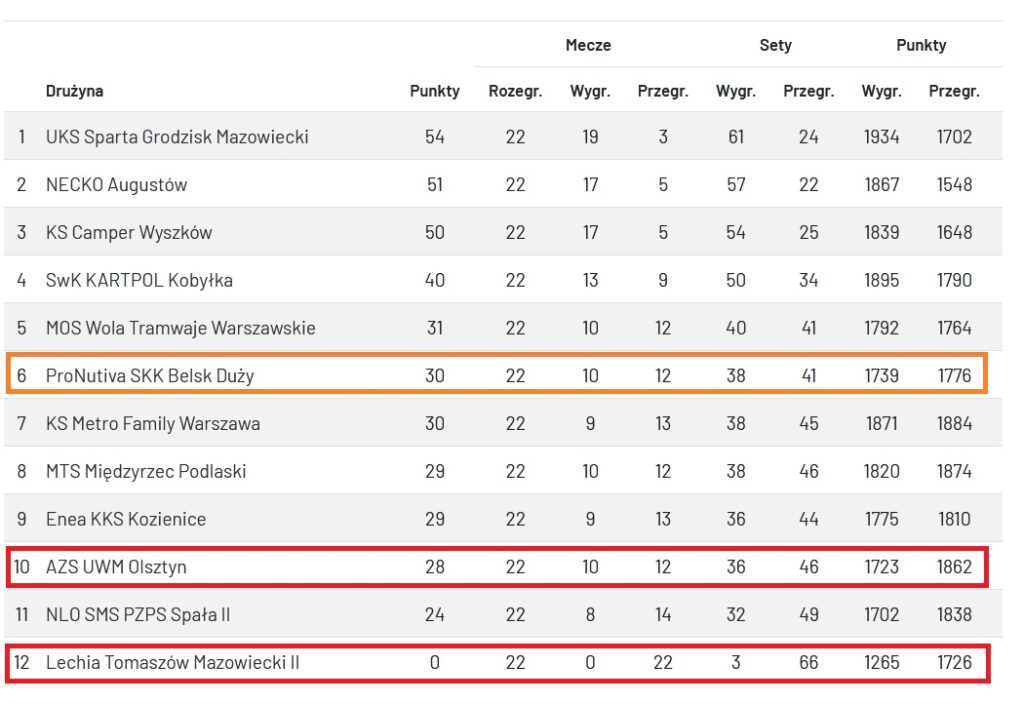Click the Mecze group header
The width and height of the screenshot is (1024, 704).
pyautogui.click(x=588, y=45)
